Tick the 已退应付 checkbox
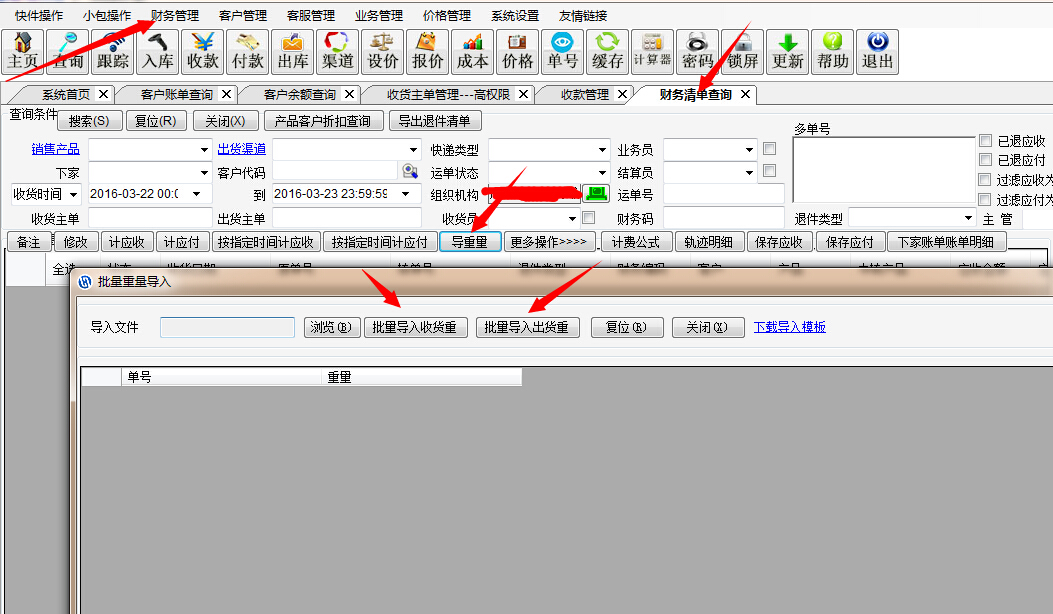 (x=986, y=160)
